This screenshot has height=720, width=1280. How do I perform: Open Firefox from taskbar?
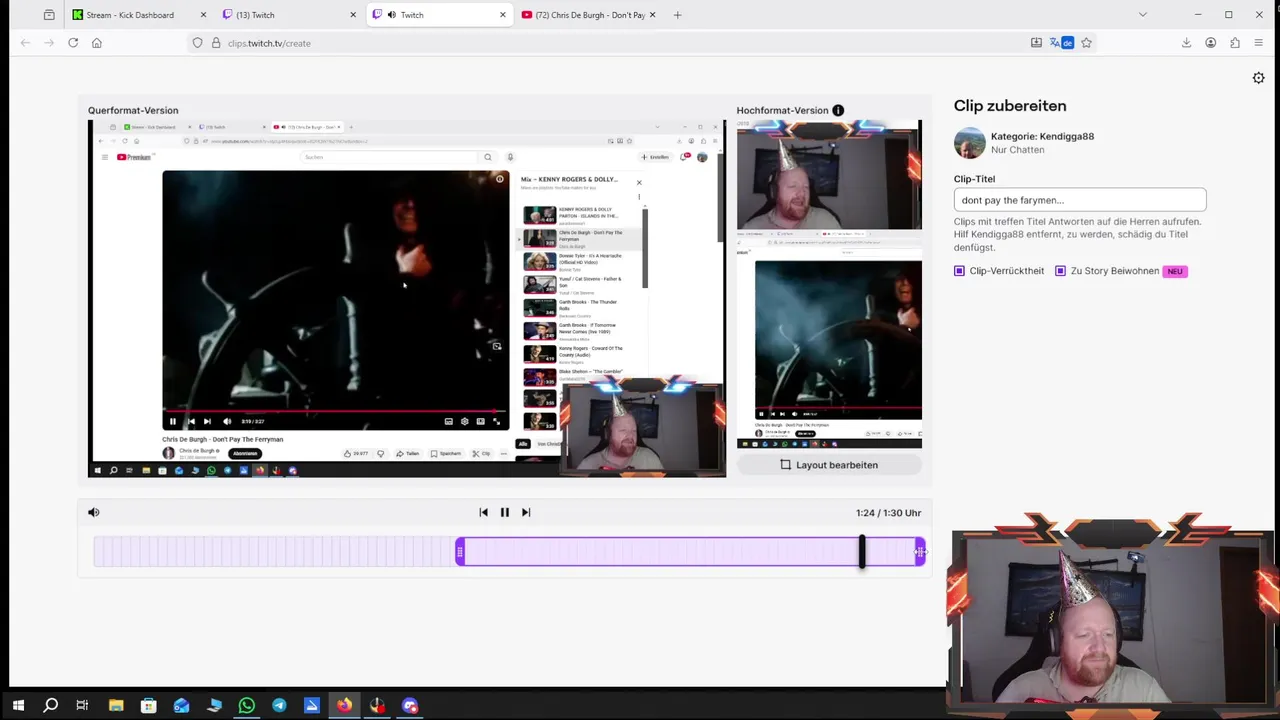pyautogui.click(x=344, y=706)
